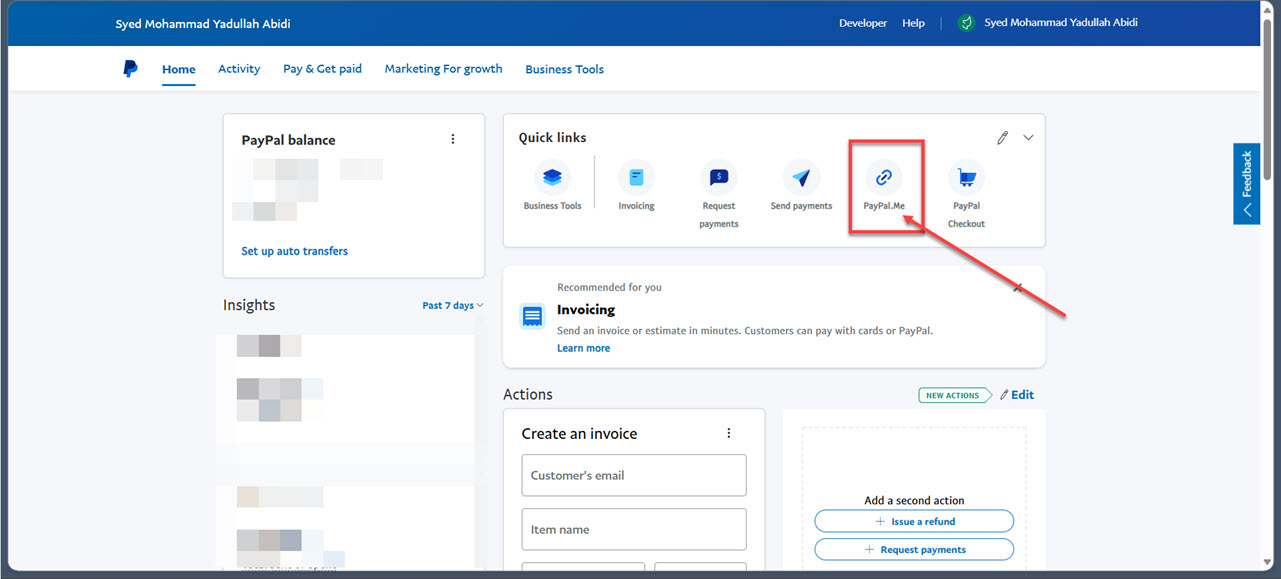Click Edit next to Actions

(1017, 395)
